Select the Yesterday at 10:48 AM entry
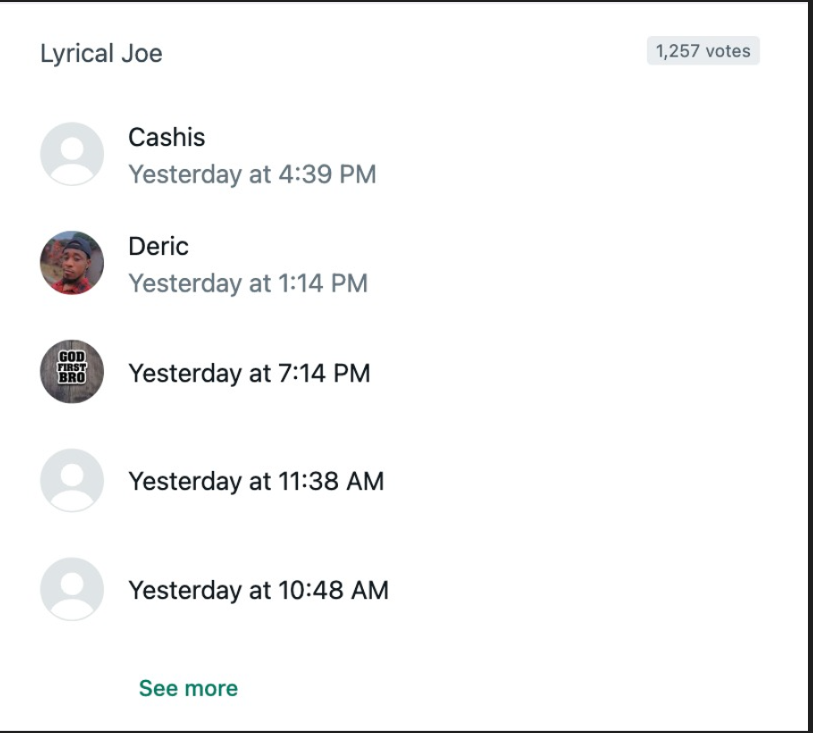 [258, 590]
